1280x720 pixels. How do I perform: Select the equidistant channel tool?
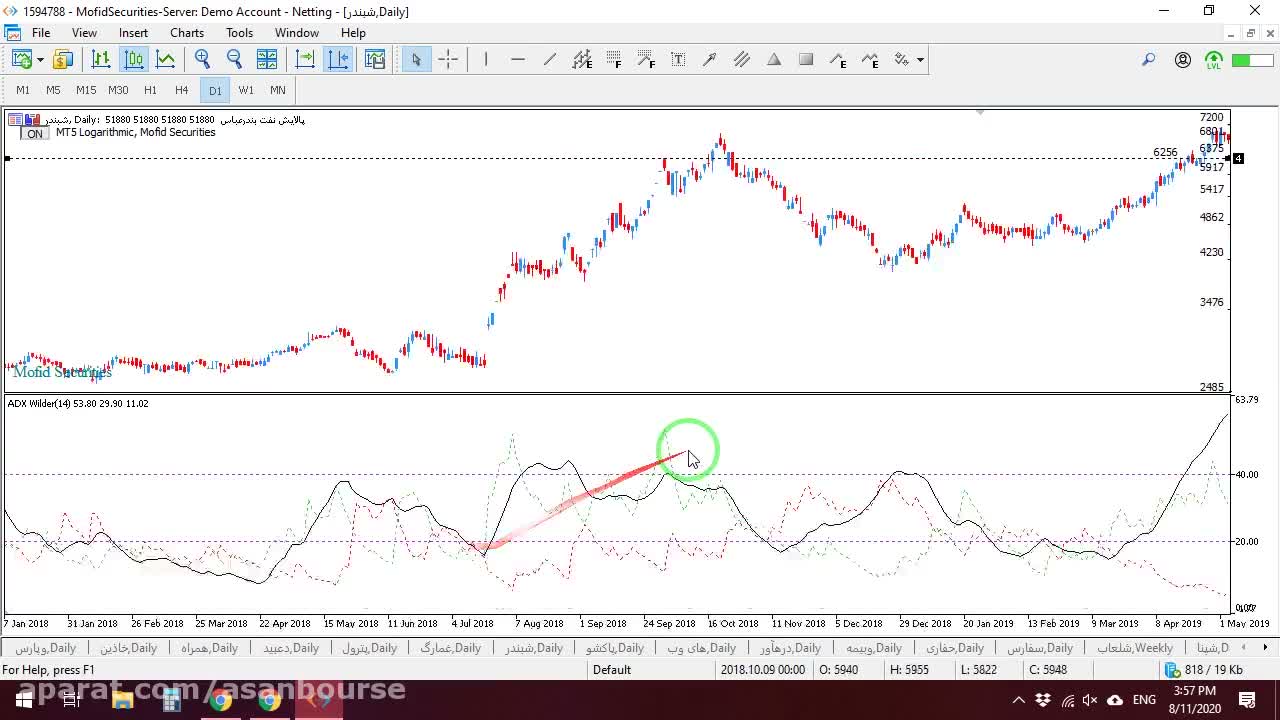[582, 60]
